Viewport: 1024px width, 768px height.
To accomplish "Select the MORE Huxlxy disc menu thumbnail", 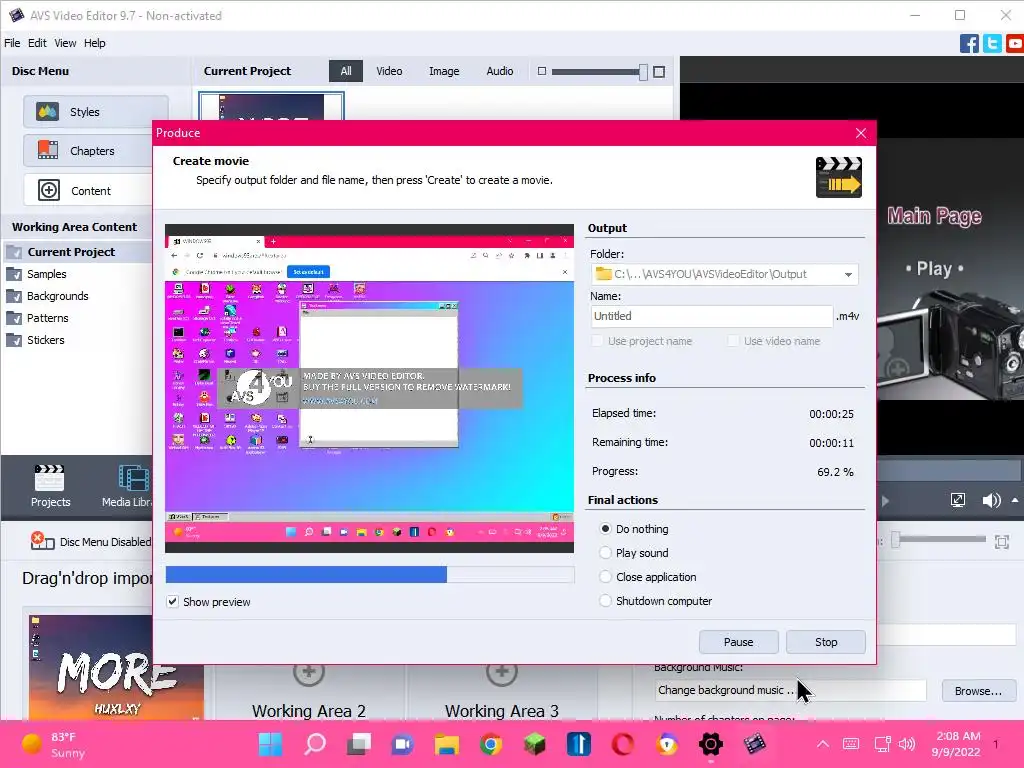I will [116, 667].
